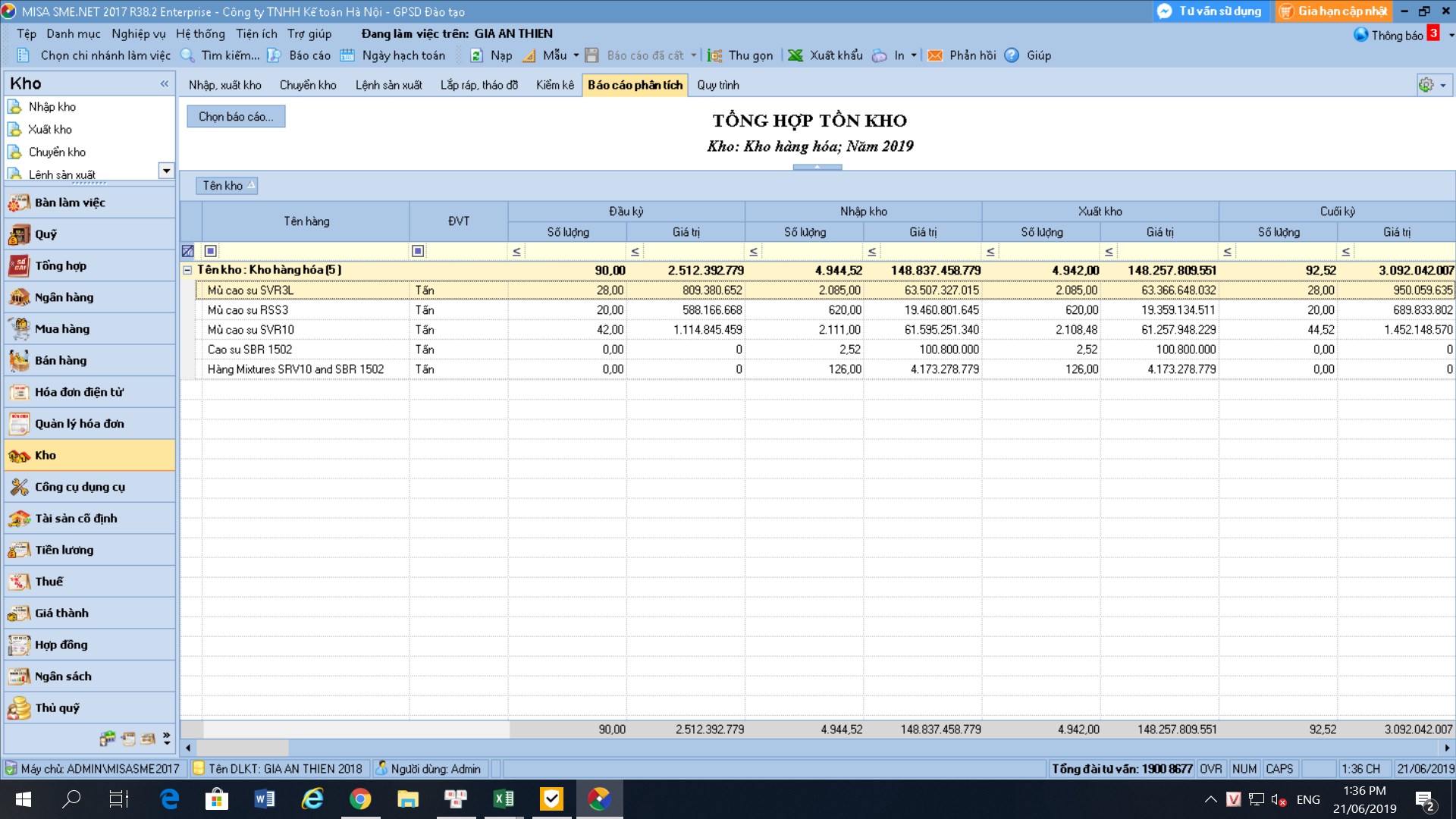Click the Nạp reload icon in toolbar
Screen dimensions: 1456x819
coord(476,55)
